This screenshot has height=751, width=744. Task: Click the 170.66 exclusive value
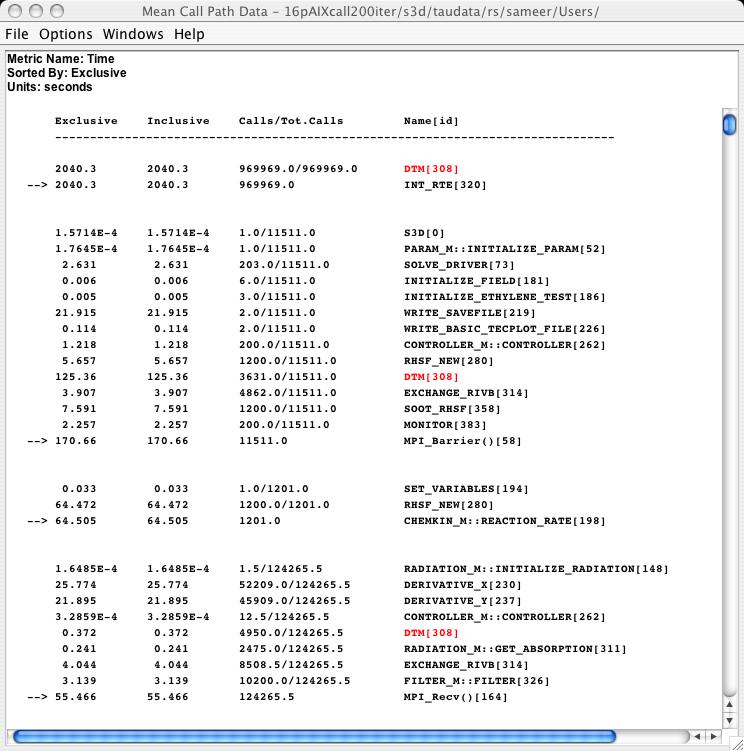(x=76, y=441)
